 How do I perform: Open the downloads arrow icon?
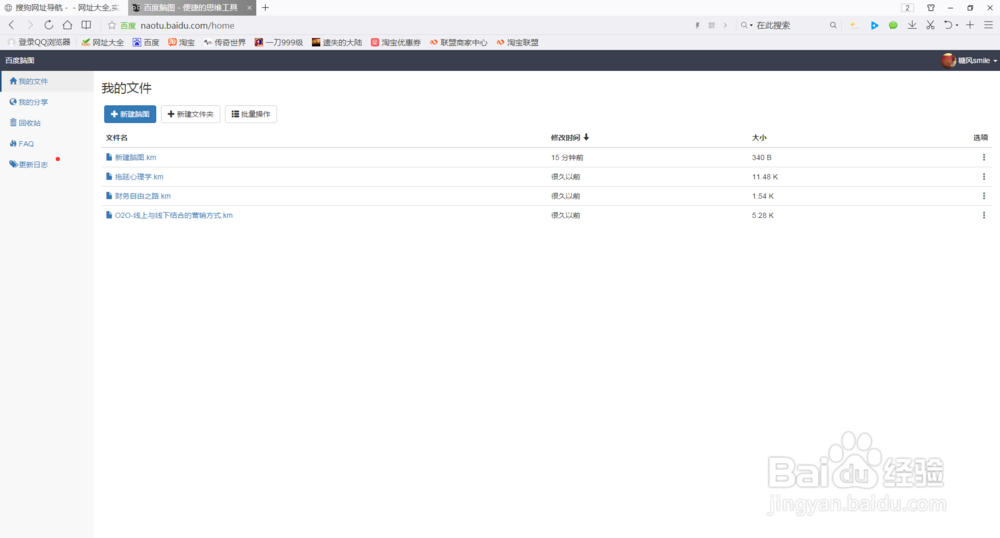click(x=912, y=25)
